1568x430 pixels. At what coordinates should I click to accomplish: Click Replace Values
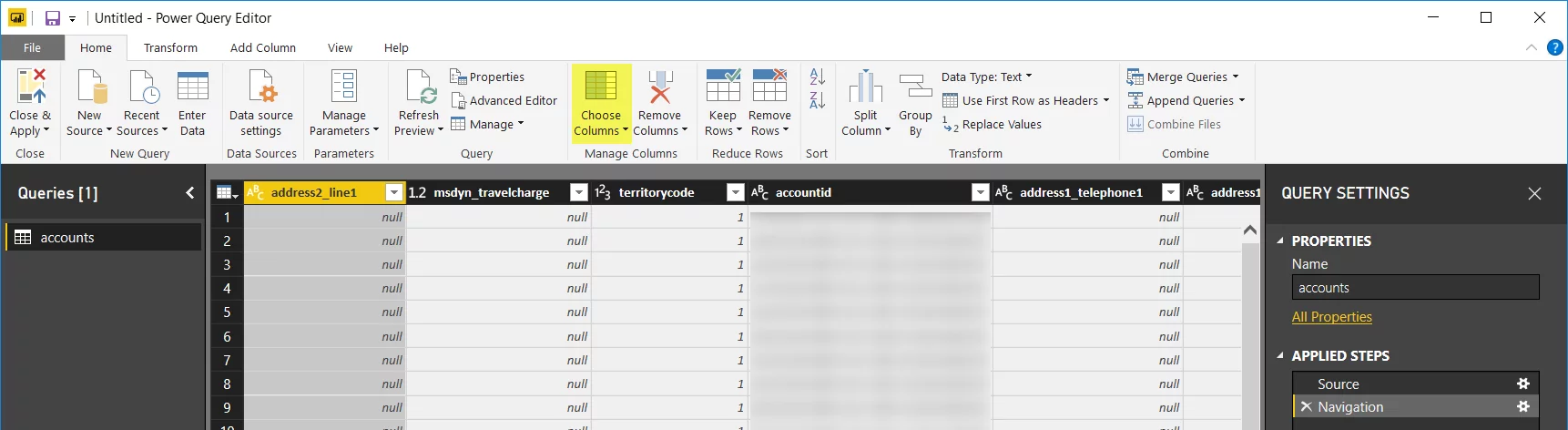click(992, 124)
